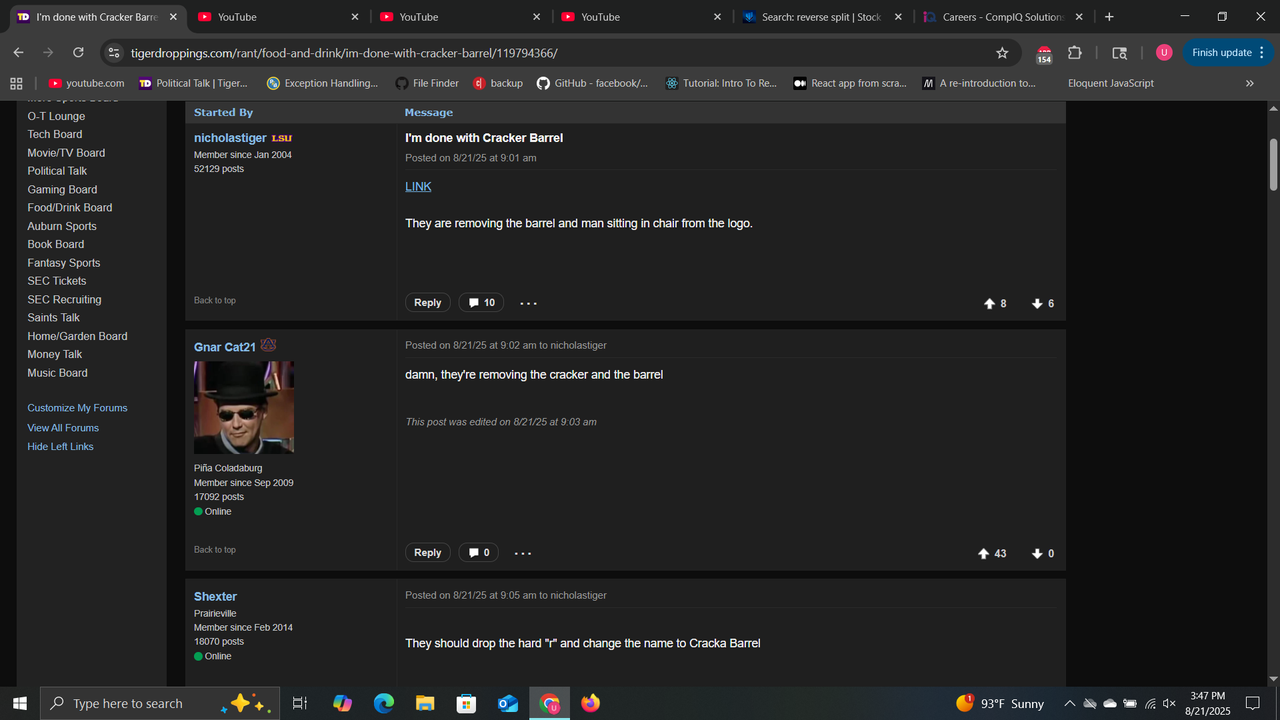Click Back to top under nicholastiger's post
1280x720 pixels.
(215, 301)
